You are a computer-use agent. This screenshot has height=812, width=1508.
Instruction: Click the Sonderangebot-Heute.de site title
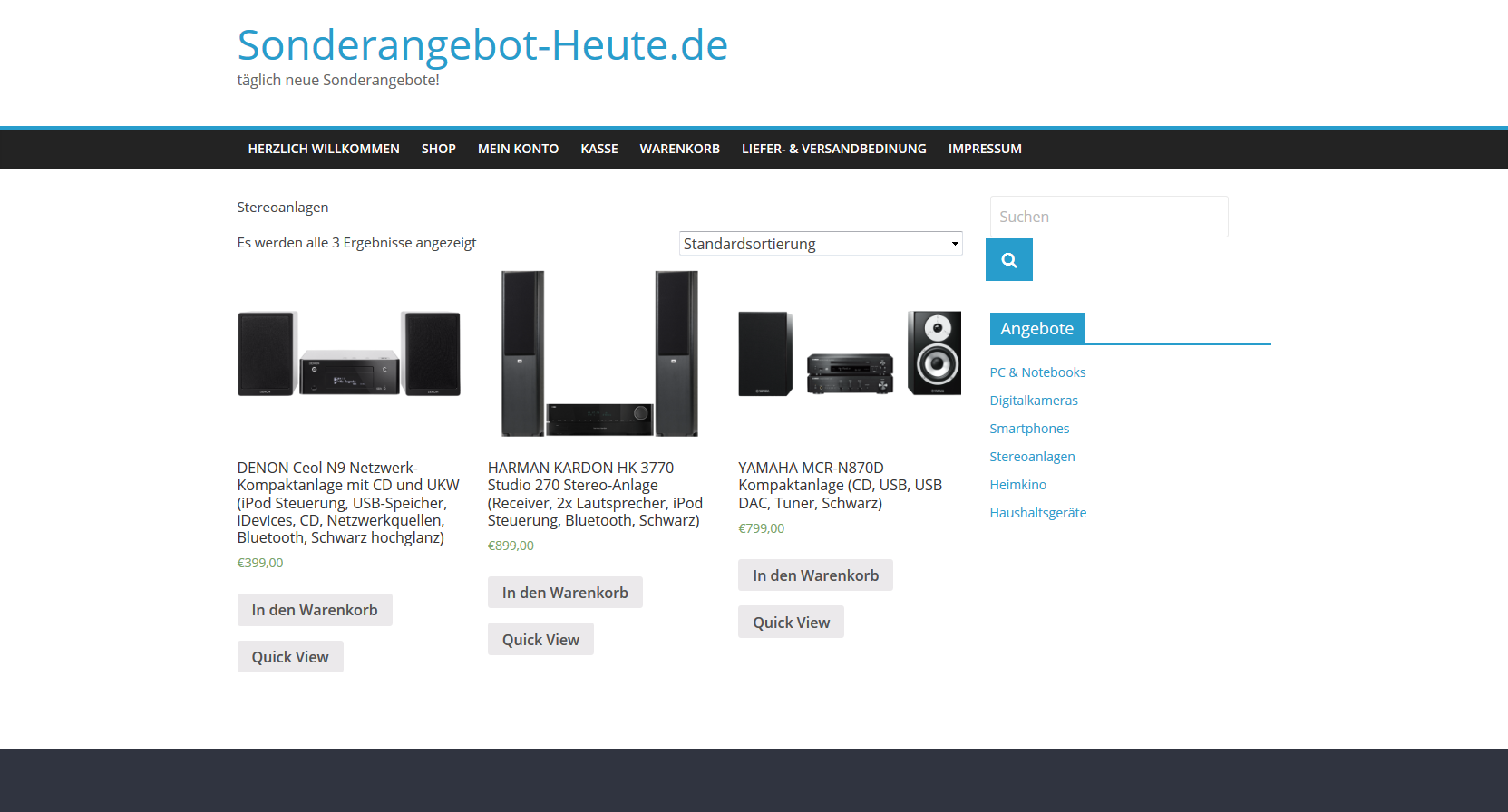(x=482, y=45)
